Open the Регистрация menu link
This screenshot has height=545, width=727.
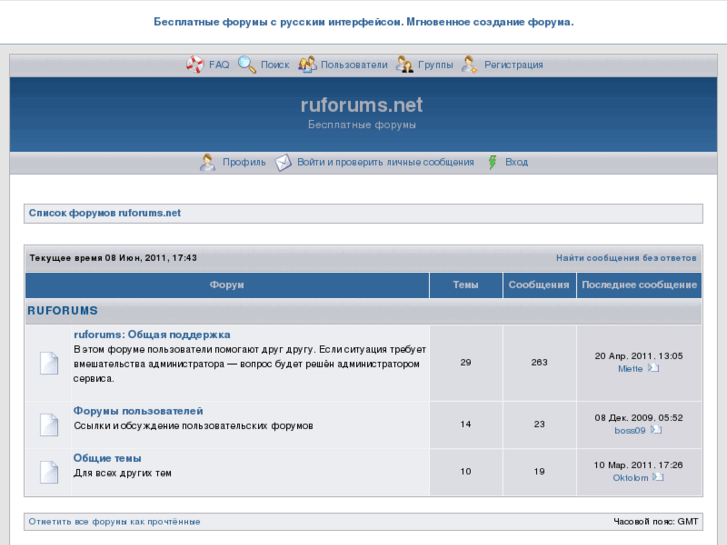tap(514, 64)
